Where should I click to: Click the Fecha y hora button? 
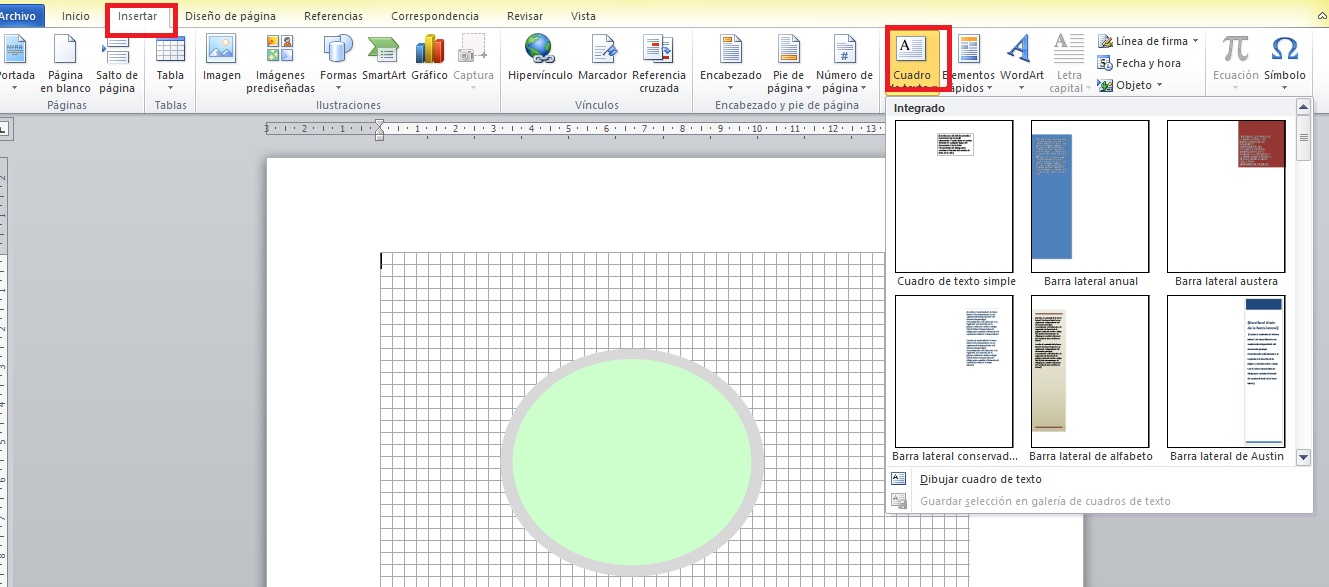click(1139, 63)
